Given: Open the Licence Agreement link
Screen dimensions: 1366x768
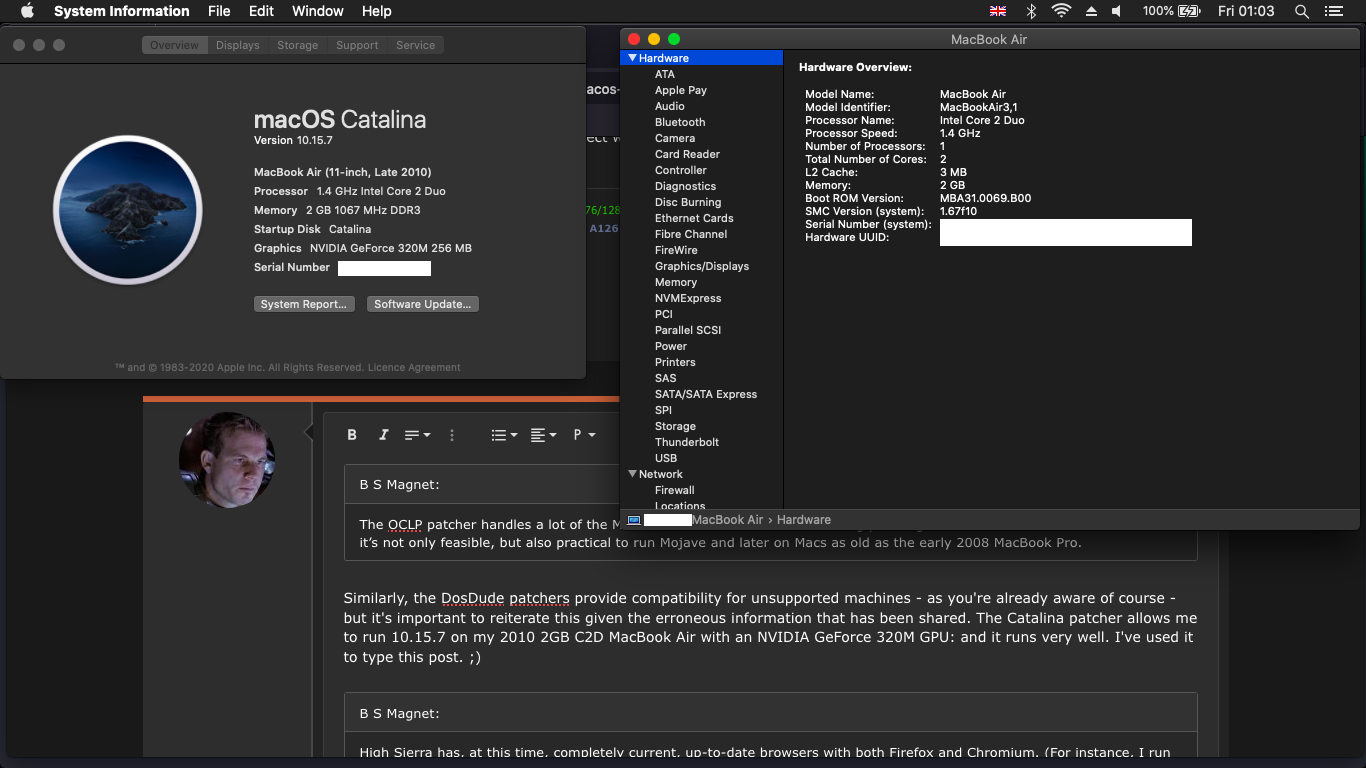Looking at the screenshot, I should 414,367.
